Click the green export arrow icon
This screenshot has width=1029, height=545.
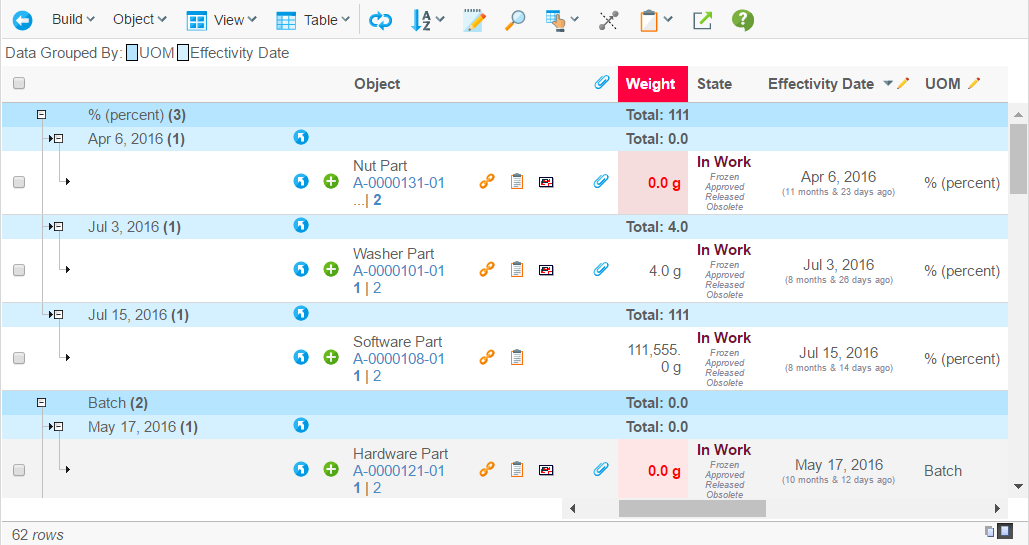(702, 20)
